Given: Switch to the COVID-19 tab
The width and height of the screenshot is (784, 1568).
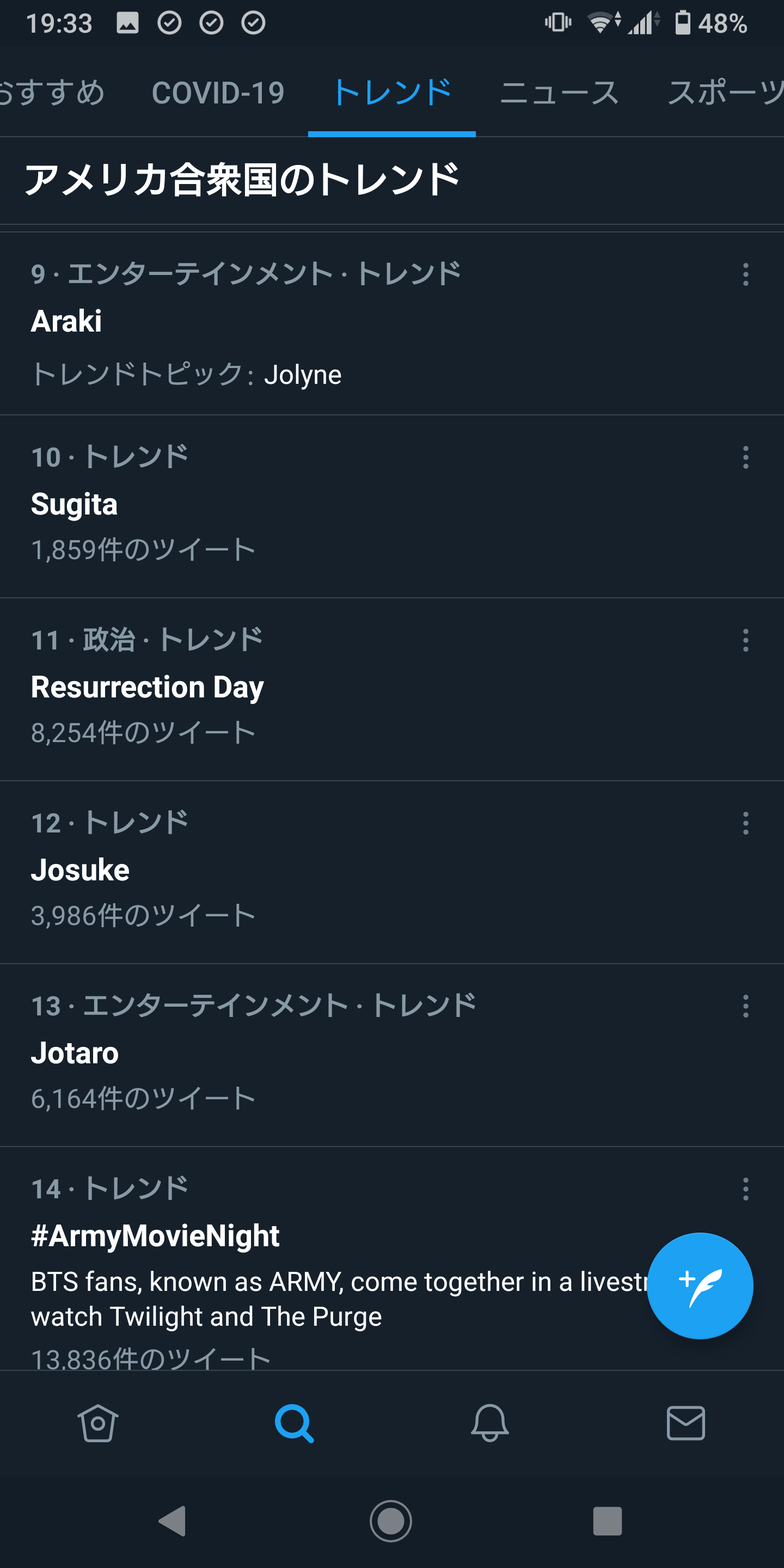Looking at the screenshot, I should pos(218,93).
